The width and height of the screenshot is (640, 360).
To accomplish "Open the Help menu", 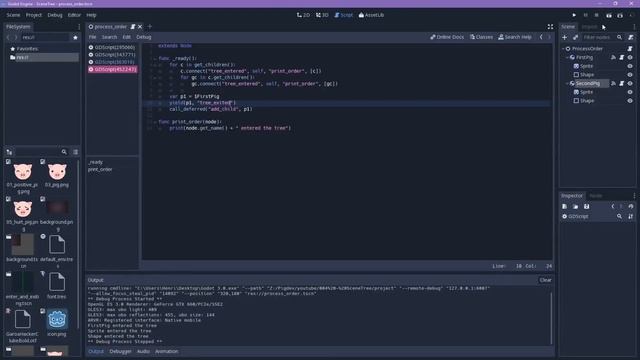I will point(91,15).
